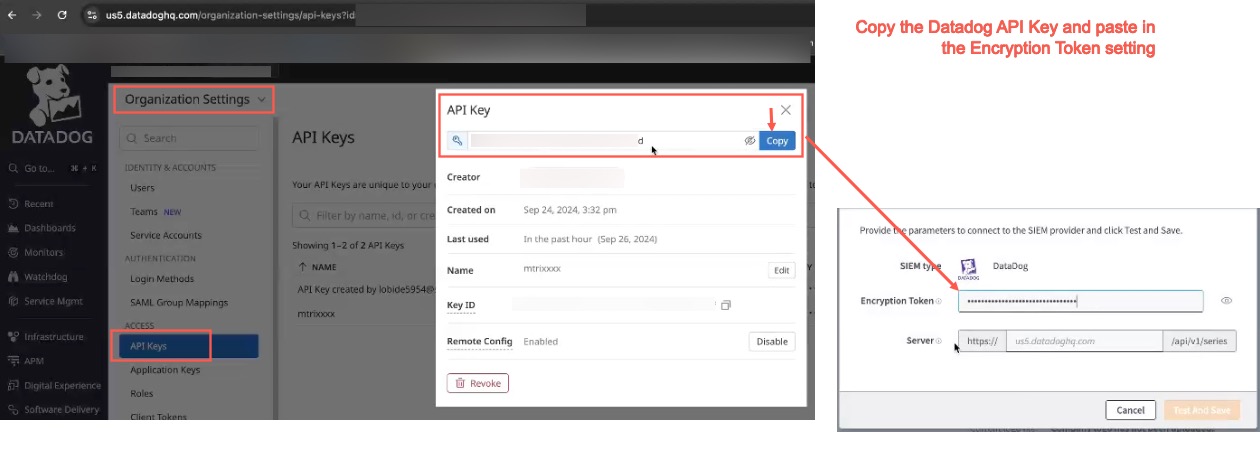Click the key icon beside the API key
The image size is (1260, 466).
[x=457, y=141]
